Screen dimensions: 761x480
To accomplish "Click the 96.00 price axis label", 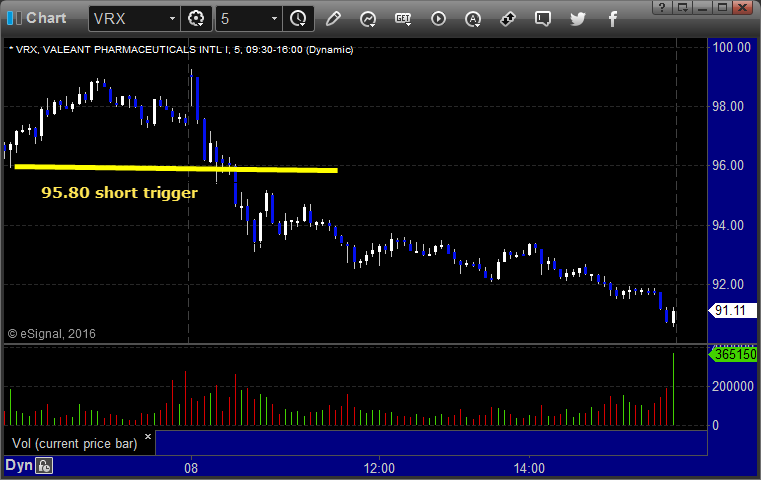I will 728,166.
